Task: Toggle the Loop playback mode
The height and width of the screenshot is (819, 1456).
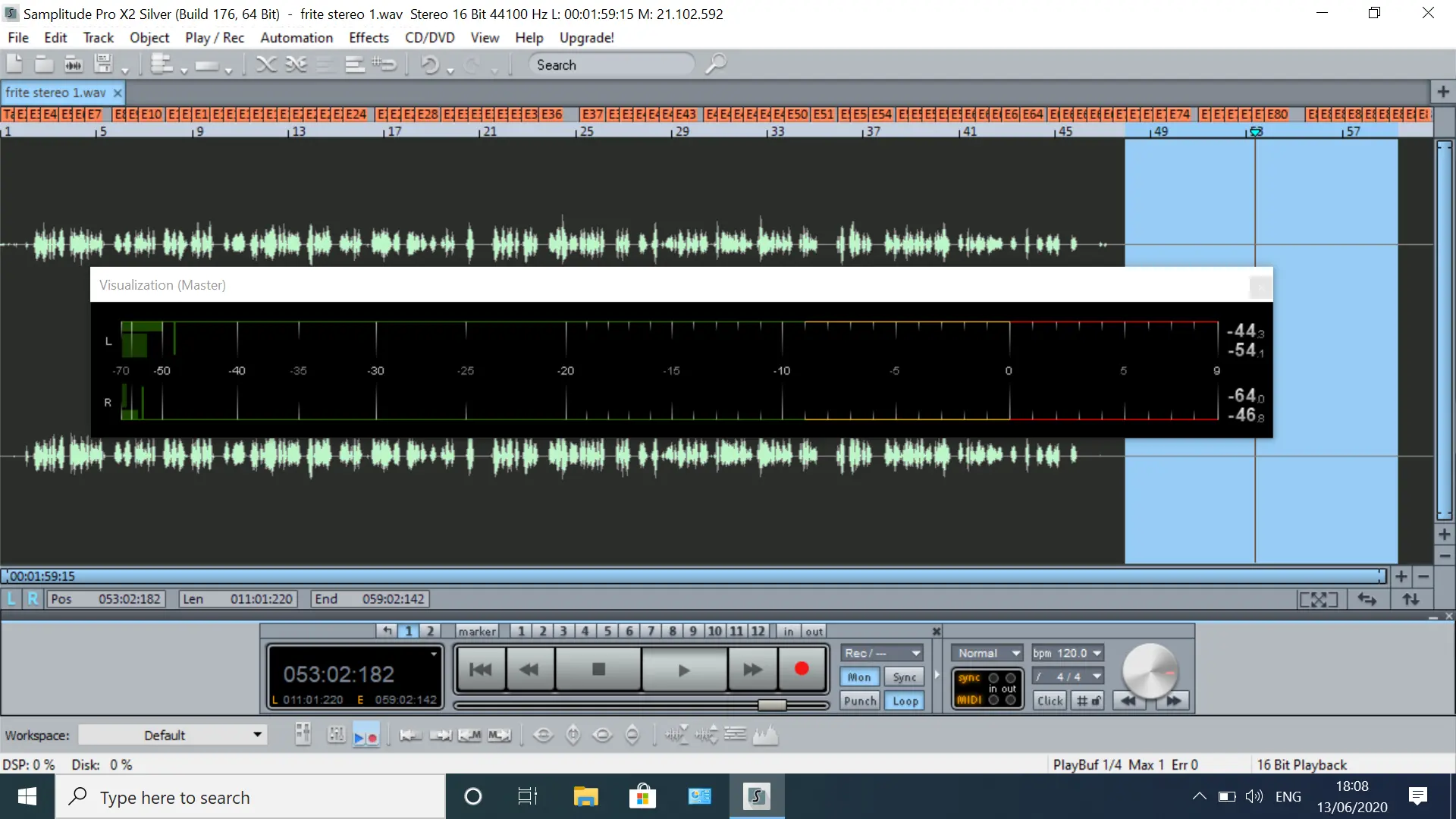Action: 905,701
